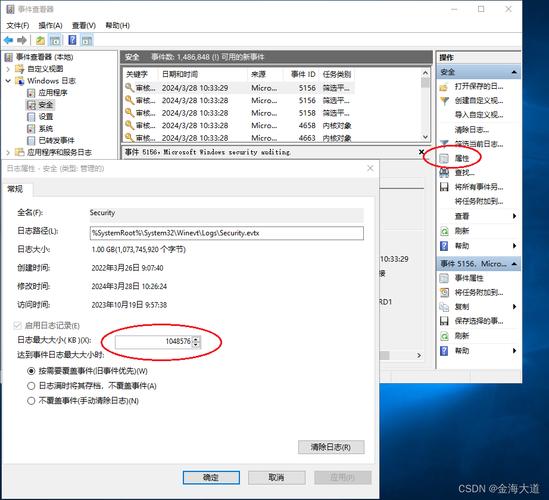This screenshot has height=500, width=549.
Task: Open 属性 in the actions pane
Action: pyautogui.click(x=455, y=159)
